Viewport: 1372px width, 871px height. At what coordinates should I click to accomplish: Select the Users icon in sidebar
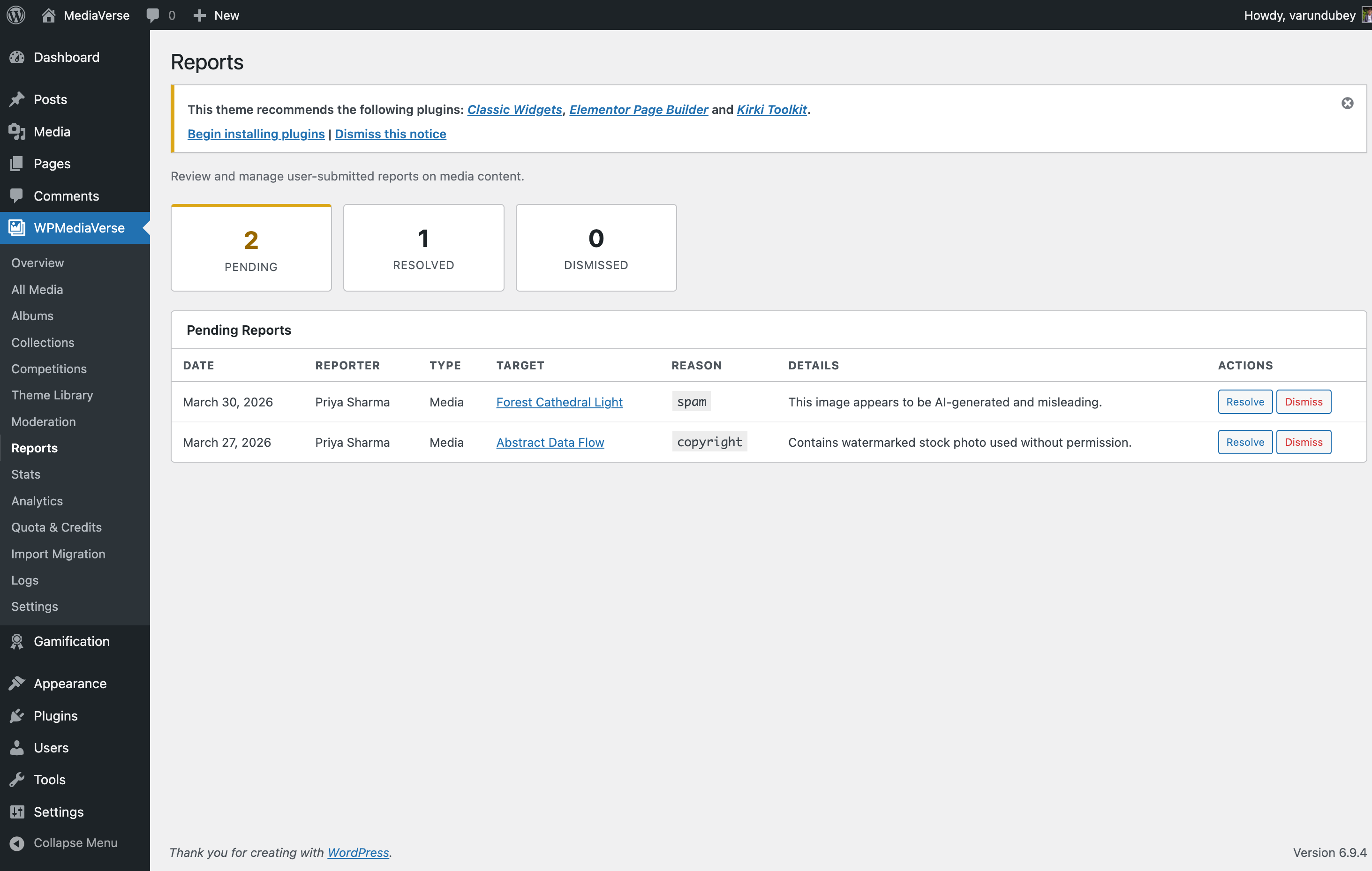pos(16,747)
